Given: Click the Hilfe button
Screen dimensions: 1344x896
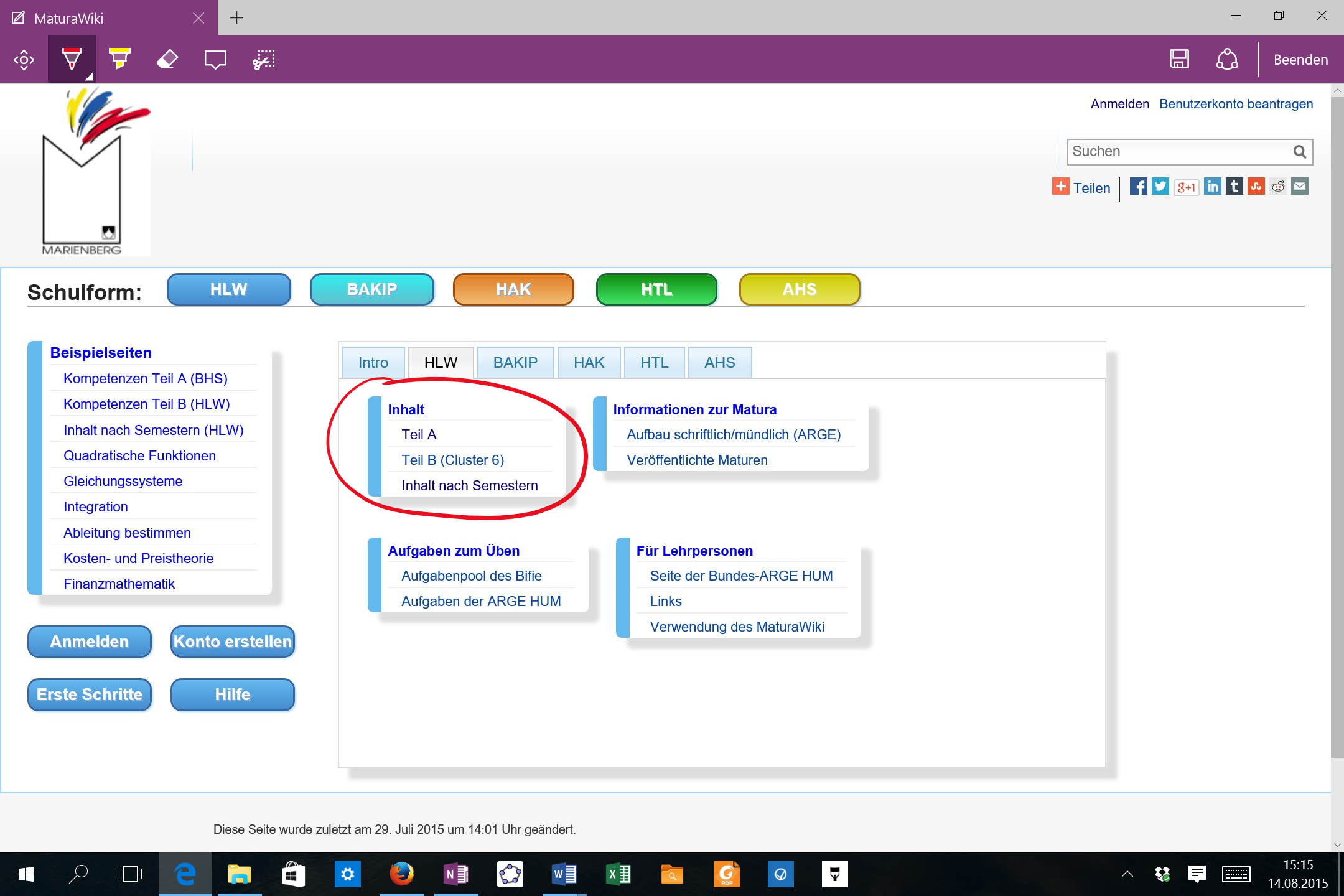Looking at the screenshot, I should click(x=233, y=694).
